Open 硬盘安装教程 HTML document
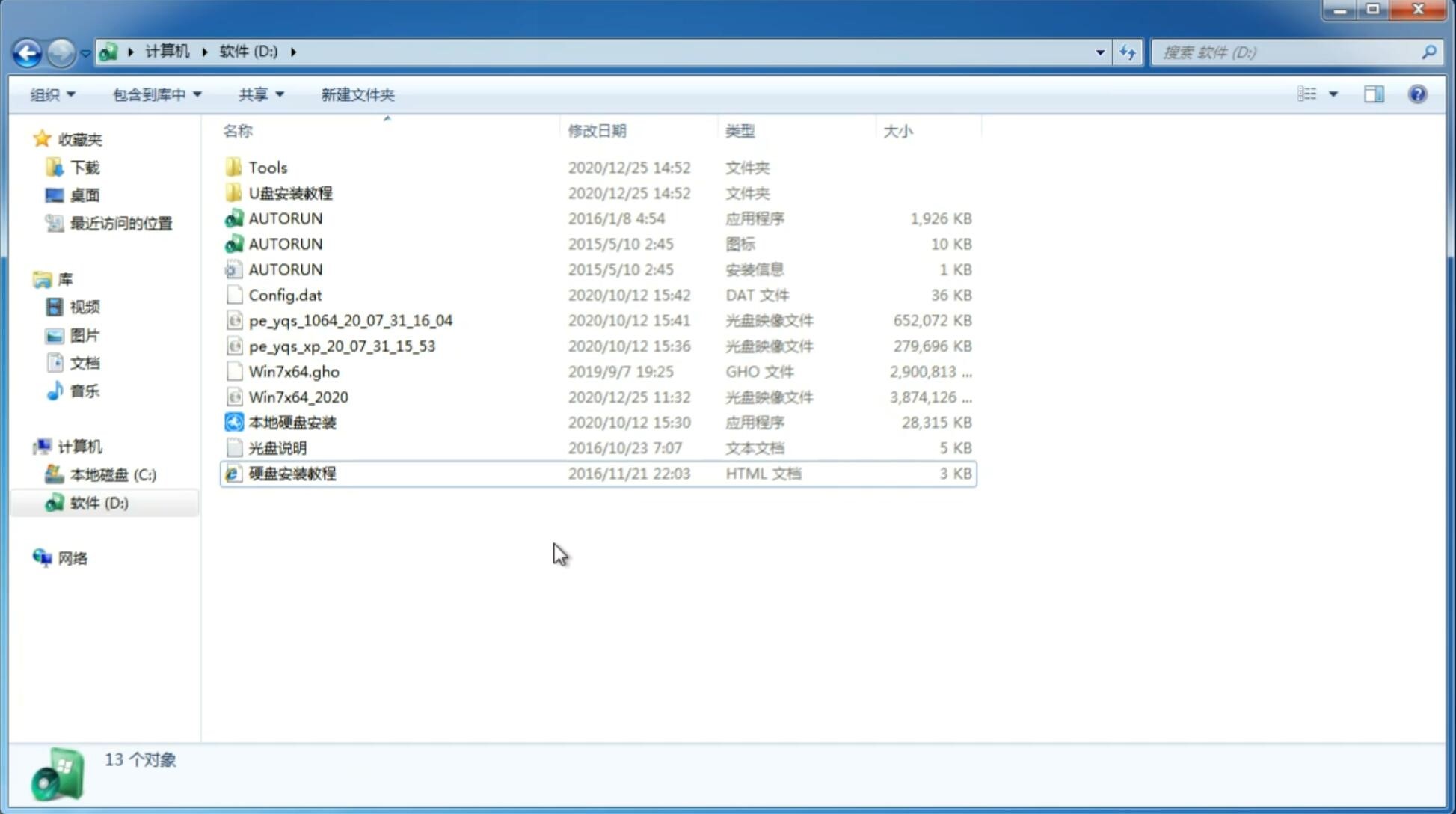The image size is (1456, 814). pyautogui.click(x=291, y=473)
